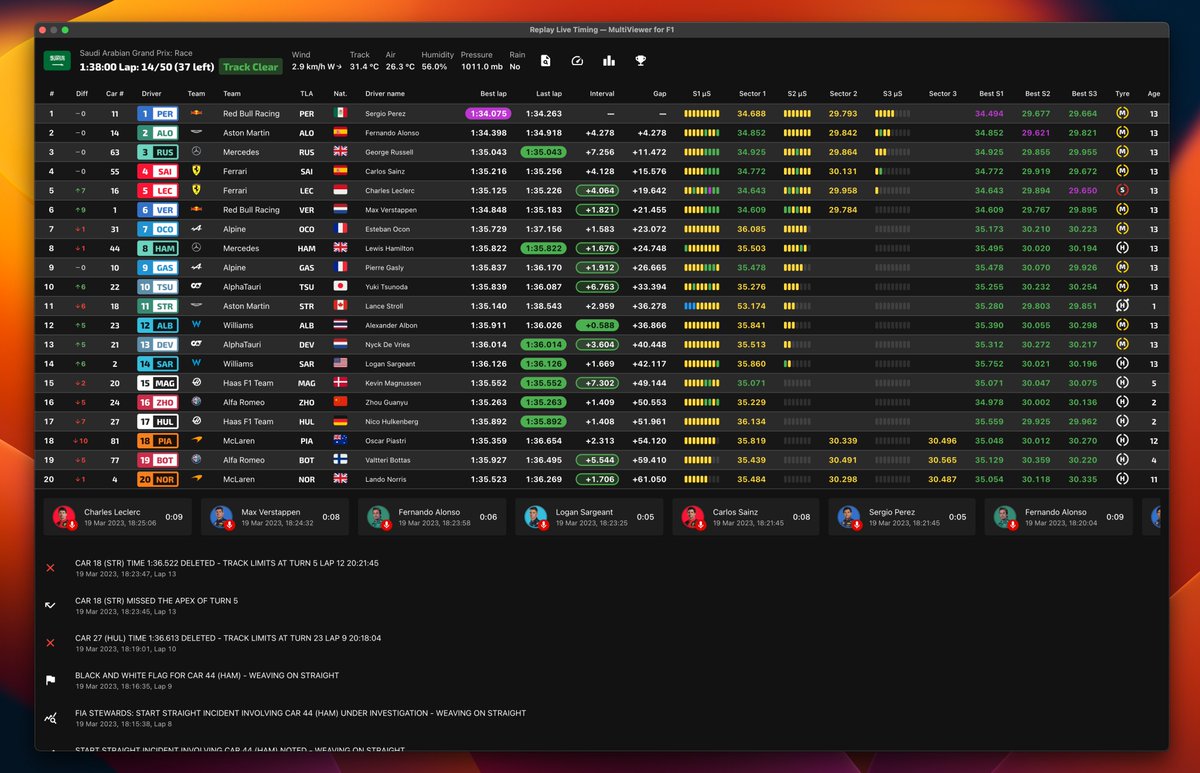Viewport: 1200px width, 773px height.
Task: Click Leclerc purple Best S3 29.650
Action: (1084, 191)
